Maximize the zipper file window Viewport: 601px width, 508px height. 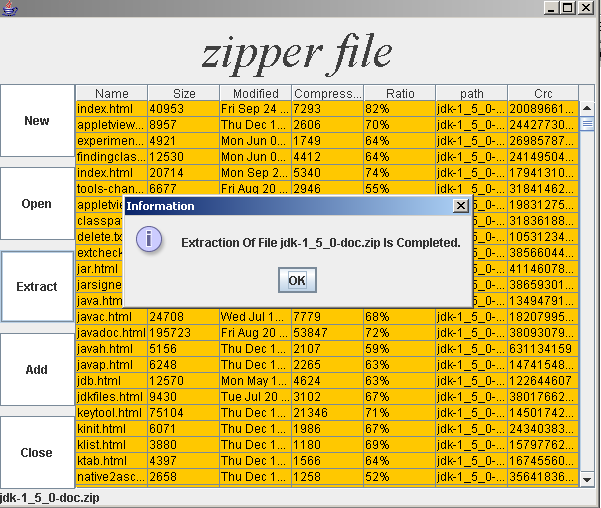click(568, 7)
